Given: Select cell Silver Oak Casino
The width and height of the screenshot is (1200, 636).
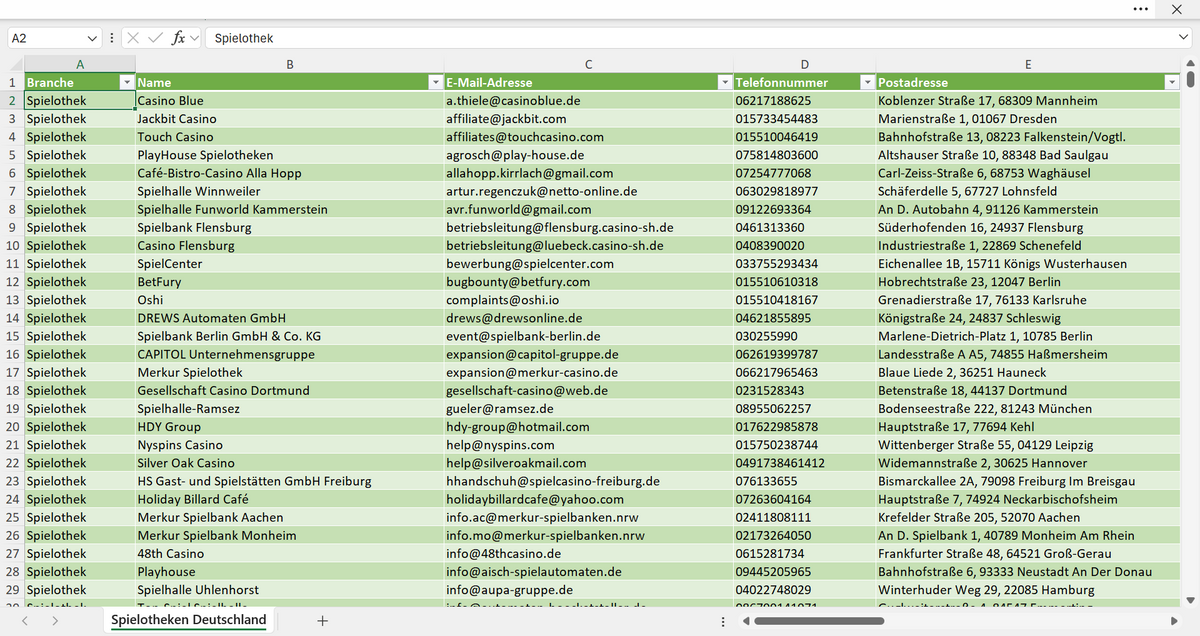Looking at the screenshot, I should point(289,463).
